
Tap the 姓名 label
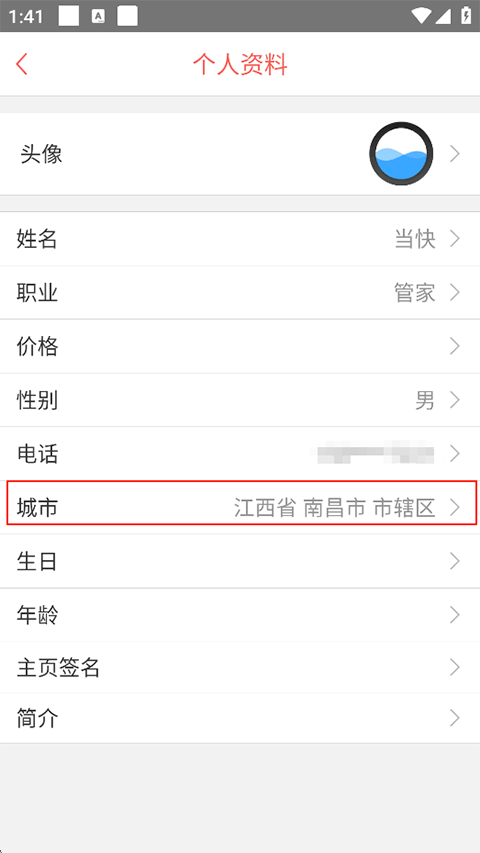pyautogui.click(x=37, y=239)
